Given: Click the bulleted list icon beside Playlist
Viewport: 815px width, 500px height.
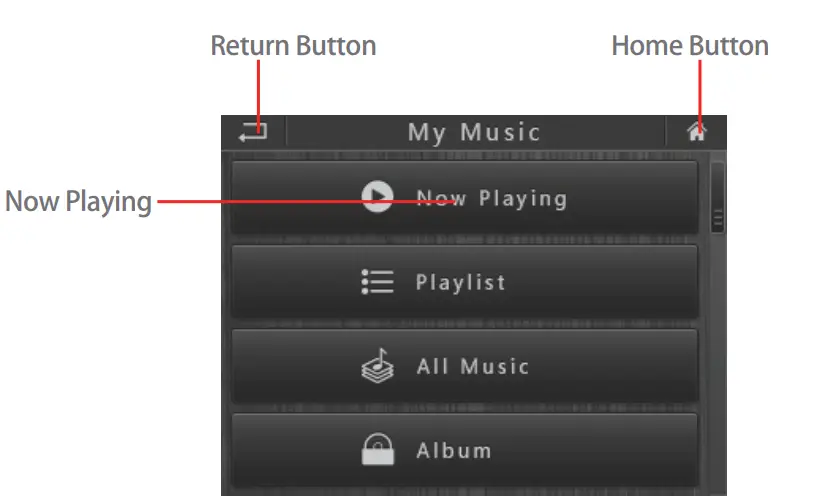Looking at the screenshot, I should (377, 282).
